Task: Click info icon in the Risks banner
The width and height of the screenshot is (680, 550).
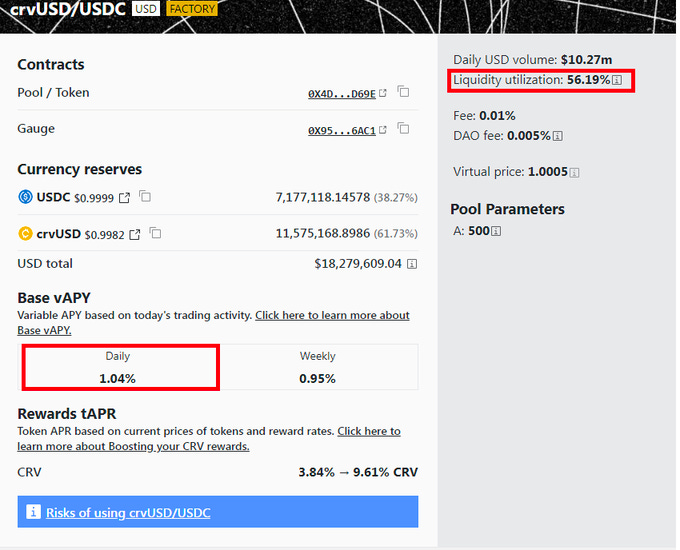Action: click(33, 512)
